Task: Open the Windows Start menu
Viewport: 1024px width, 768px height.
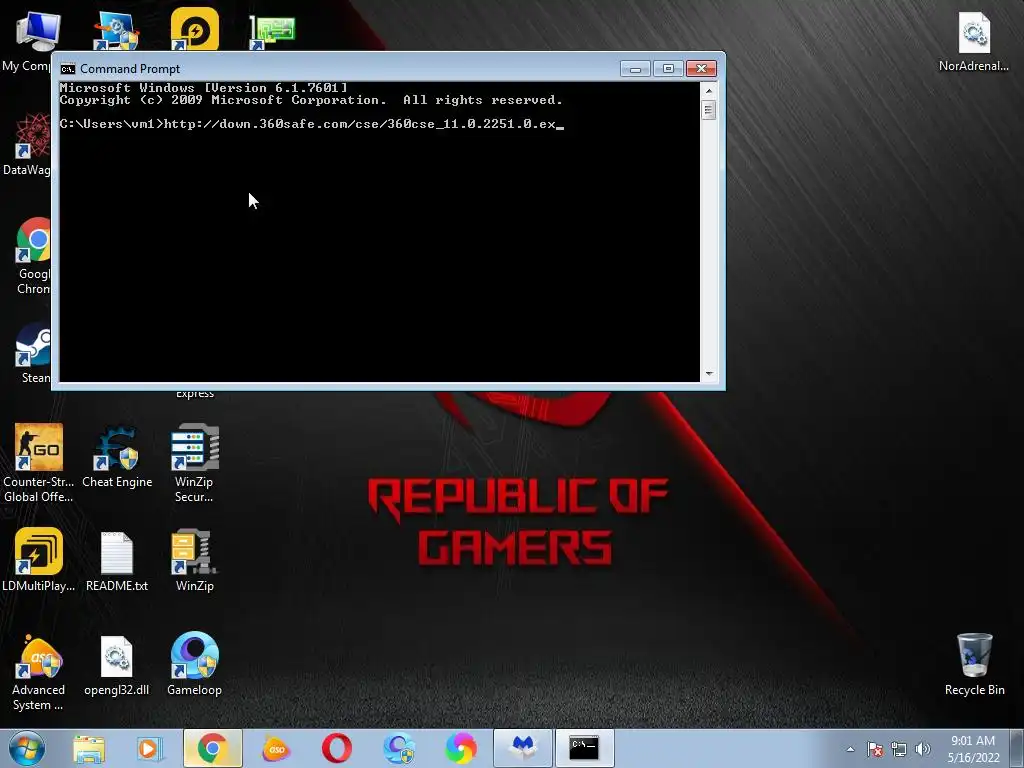Action: pos(27,748)
